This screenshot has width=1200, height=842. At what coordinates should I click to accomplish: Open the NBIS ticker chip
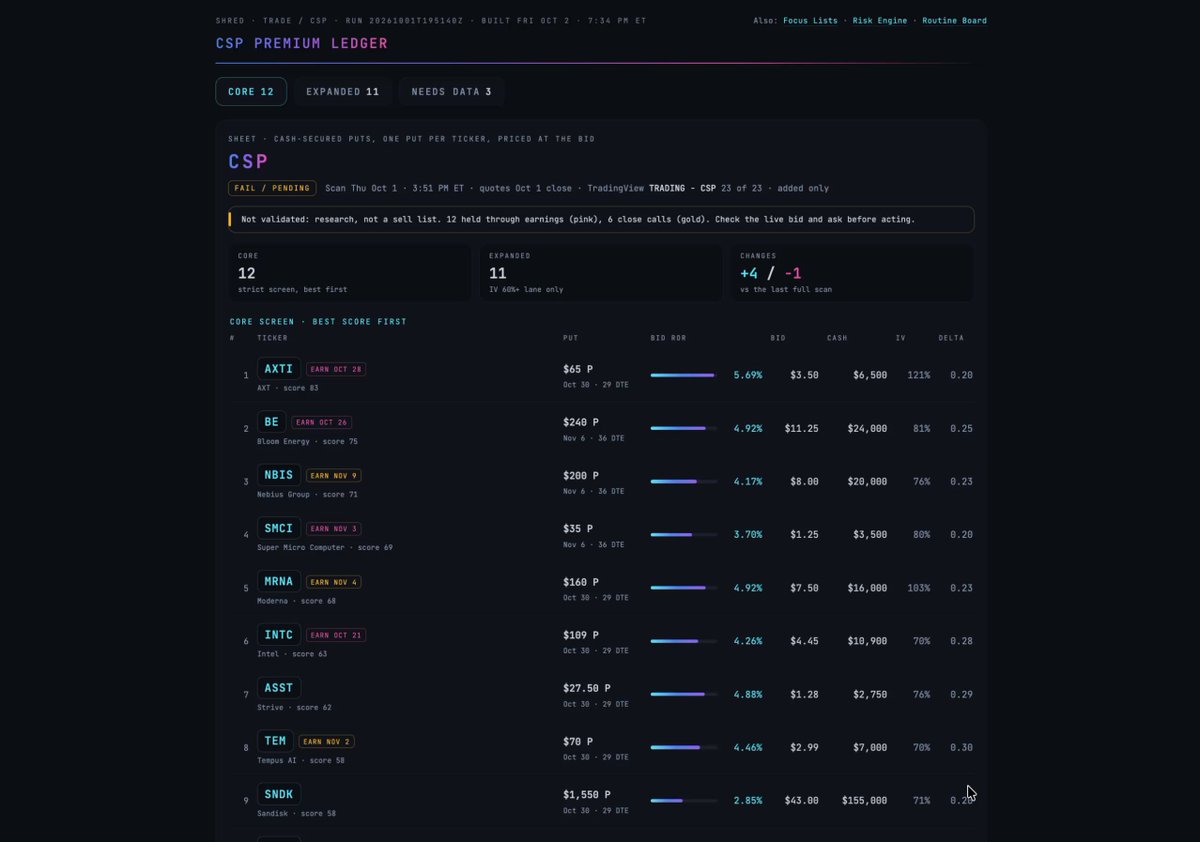pyautogui.click(x=279, y=475)
